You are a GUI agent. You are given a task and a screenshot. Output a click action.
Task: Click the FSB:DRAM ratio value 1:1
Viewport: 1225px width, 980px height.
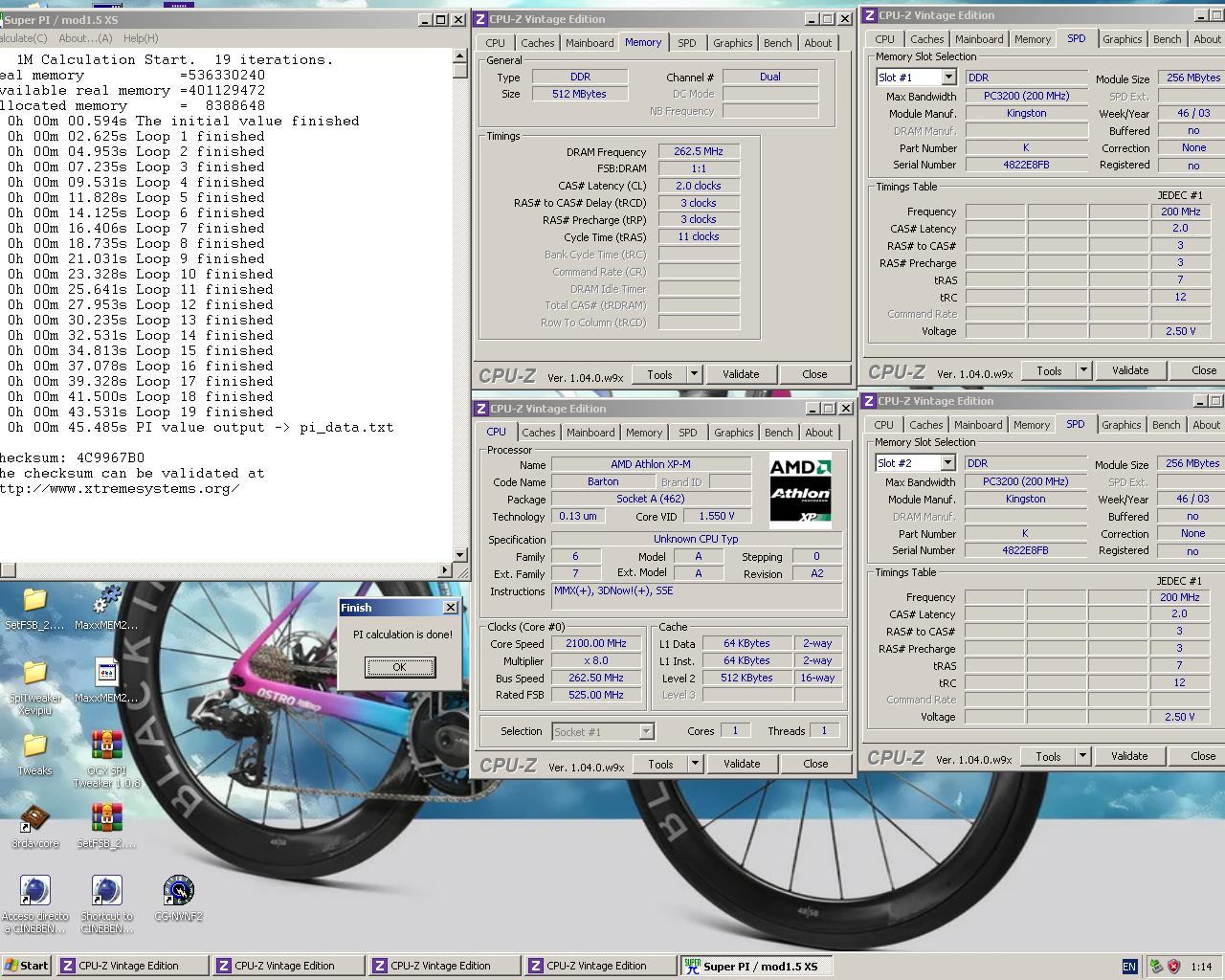[x=699, y=168]
